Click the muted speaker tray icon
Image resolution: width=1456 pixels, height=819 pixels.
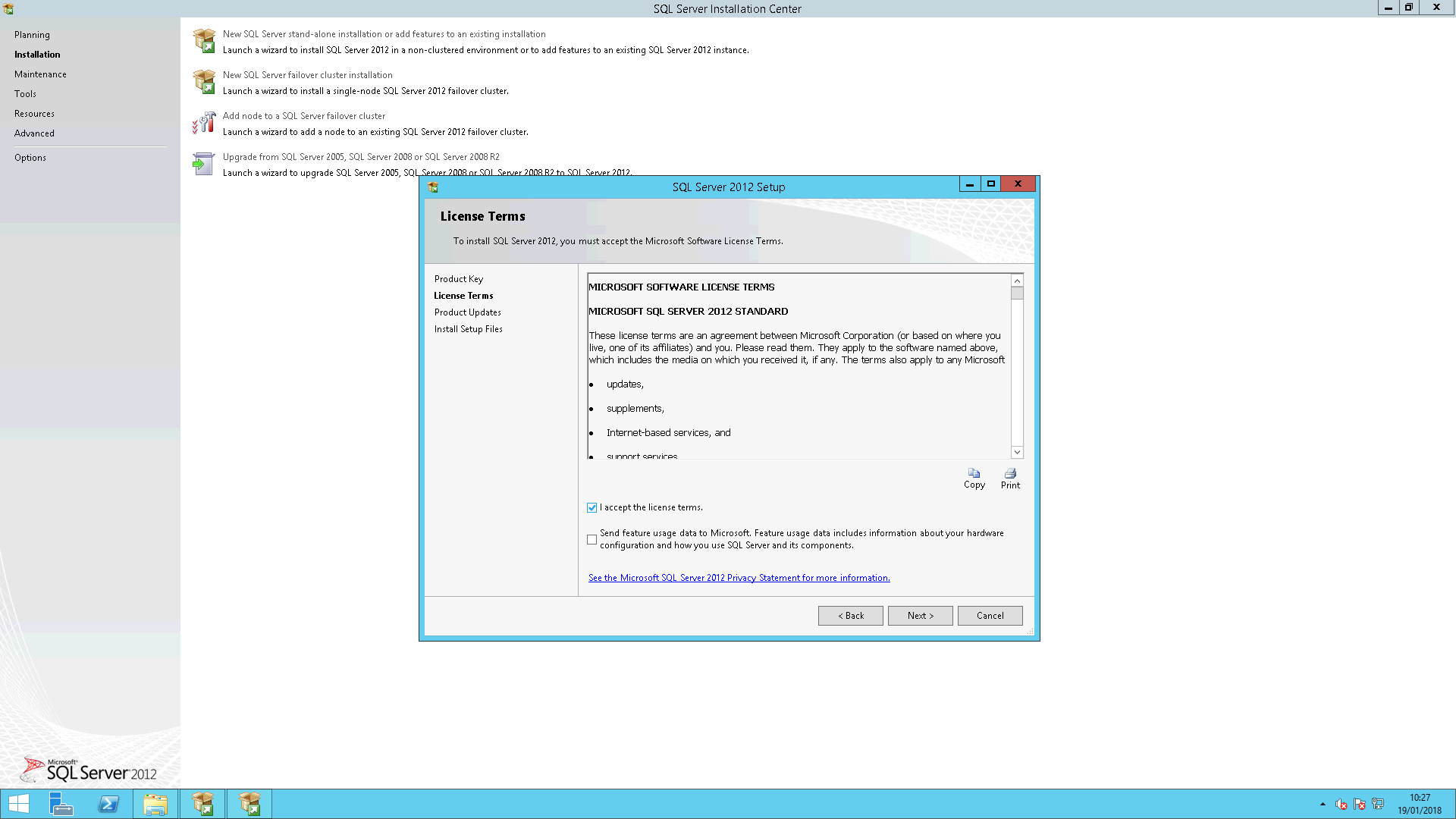(x=1341, y=804)
